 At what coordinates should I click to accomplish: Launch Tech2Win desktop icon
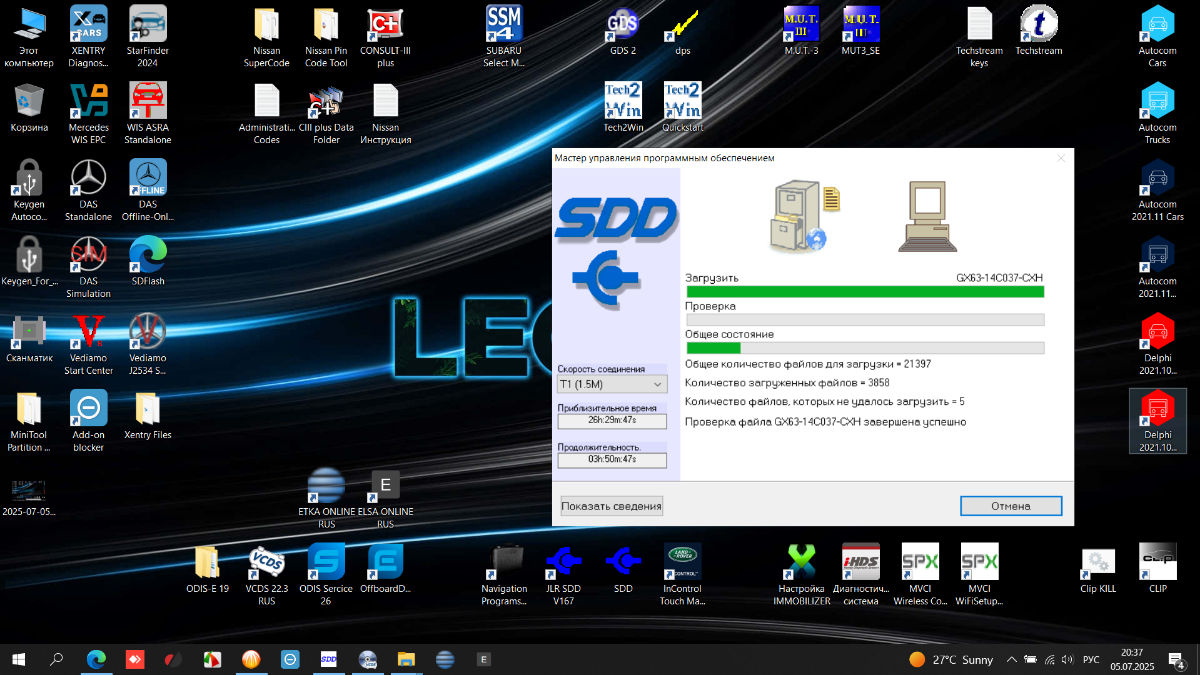tap(623, 107)
